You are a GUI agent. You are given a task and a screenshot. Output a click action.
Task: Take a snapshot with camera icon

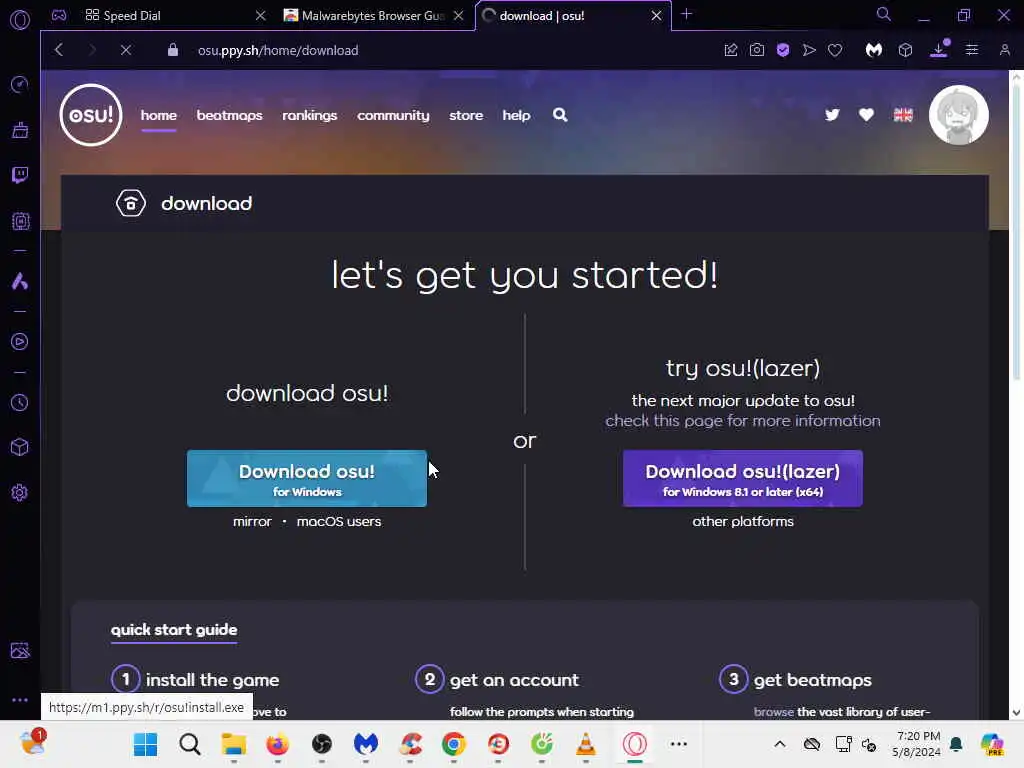pos(757,50)
